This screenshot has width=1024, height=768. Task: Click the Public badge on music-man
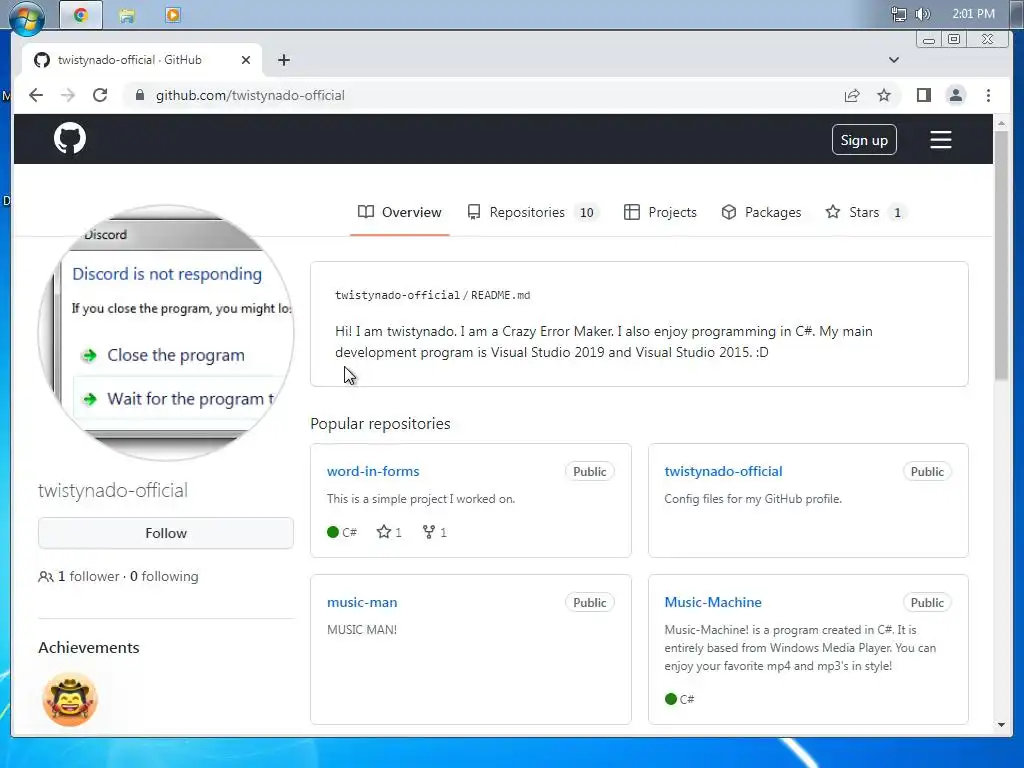point(589,603)
